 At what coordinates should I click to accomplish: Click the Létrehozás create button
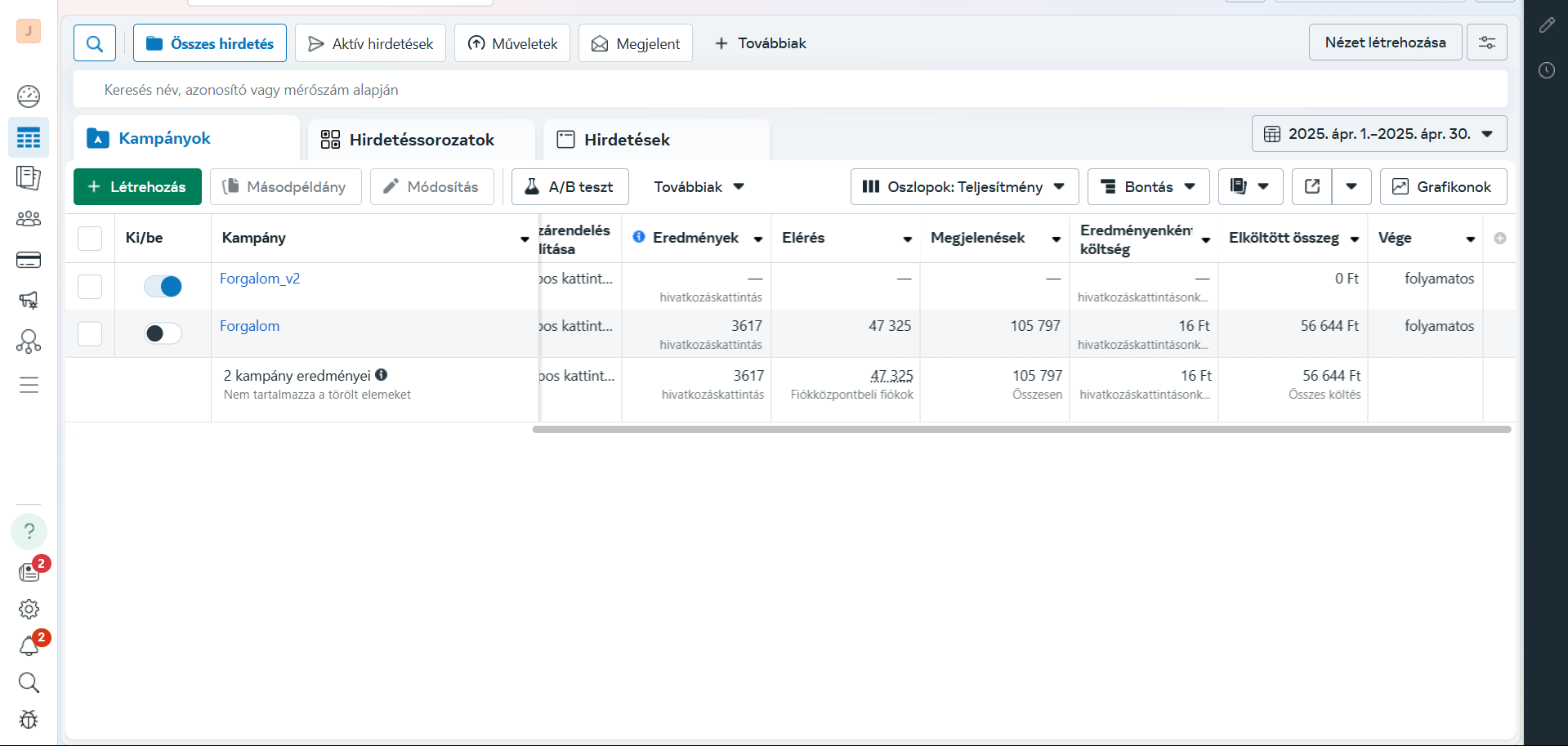[x=137, y=186]
